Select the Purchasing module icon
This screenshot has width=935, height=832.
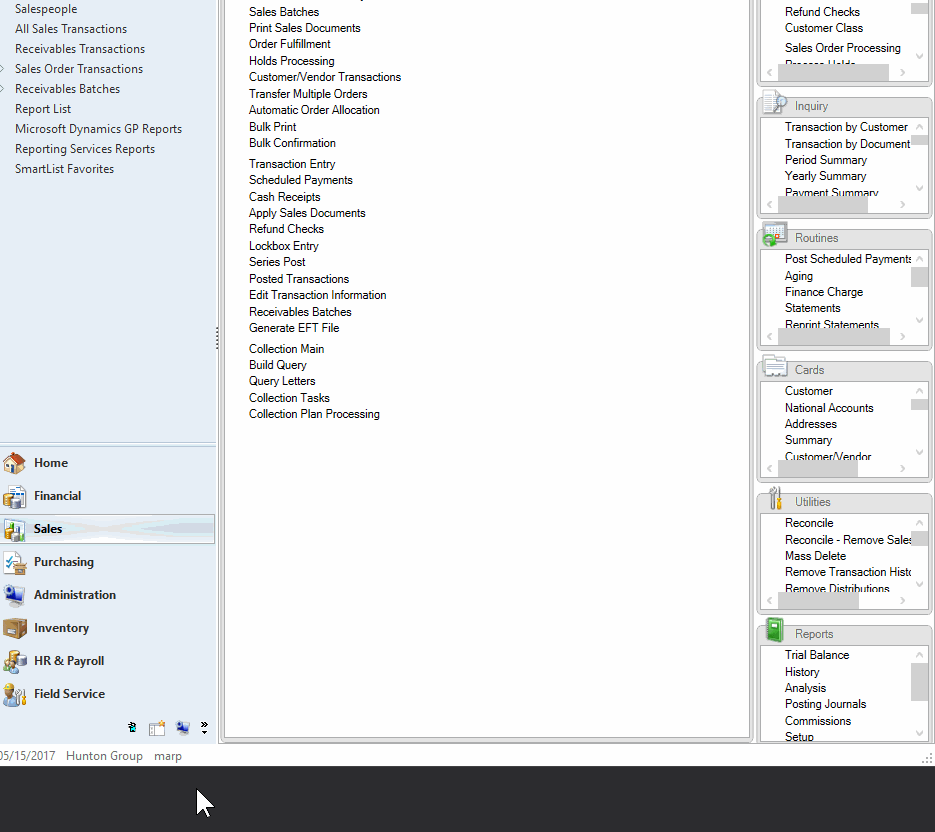pos(14,562)
